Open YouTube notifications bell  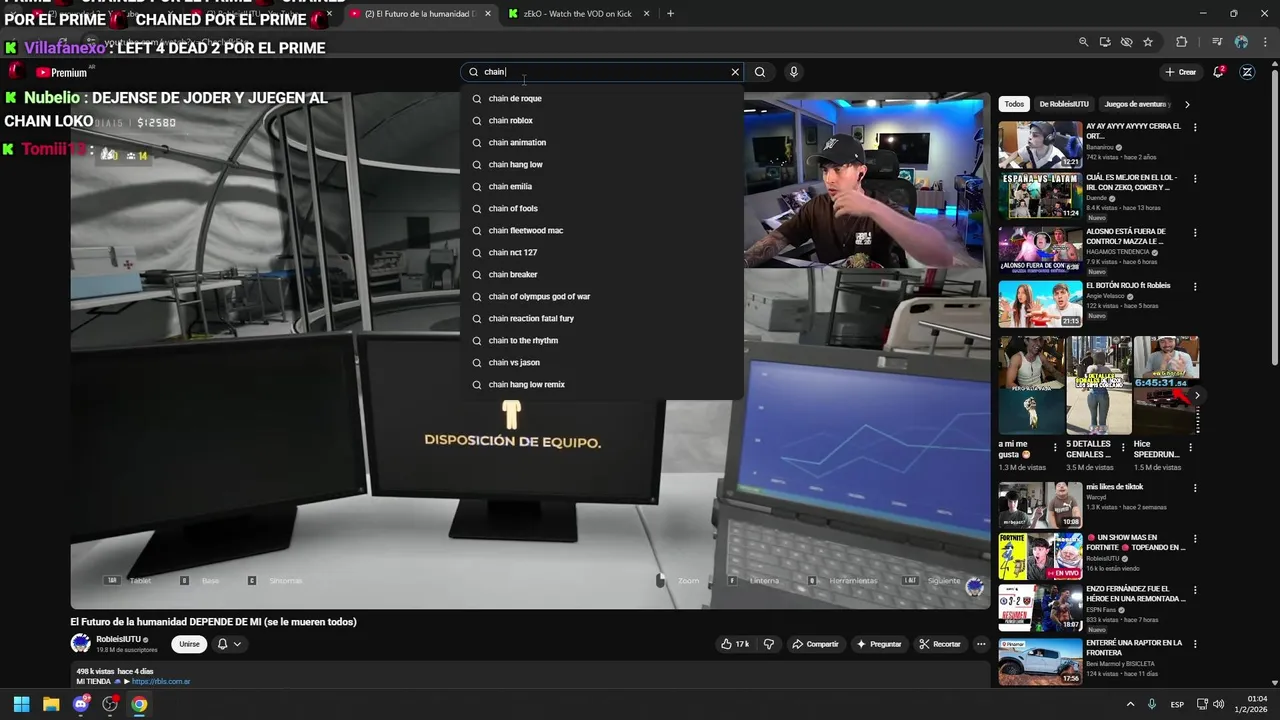(x=1218, y=72)
